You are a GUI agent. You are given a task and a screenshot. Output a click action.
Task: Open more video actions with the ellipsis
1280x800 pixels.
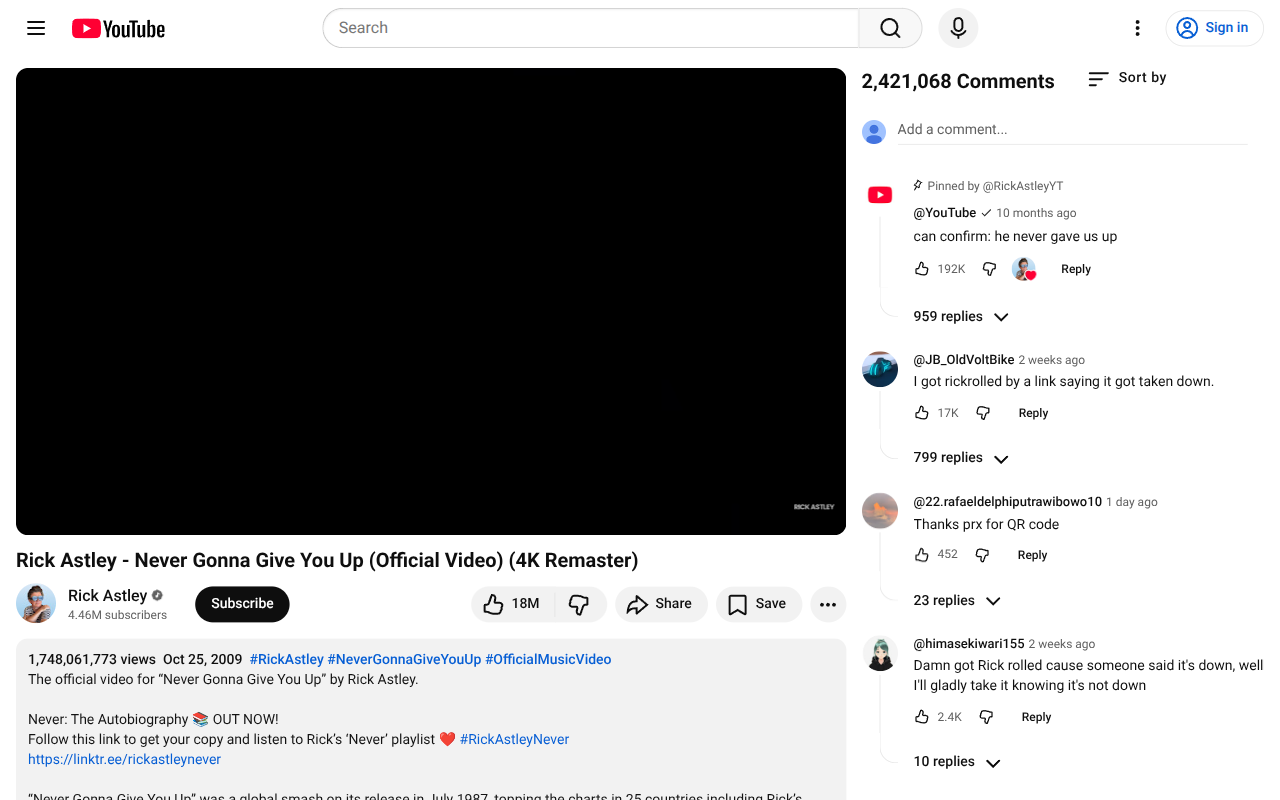point(828,604)
